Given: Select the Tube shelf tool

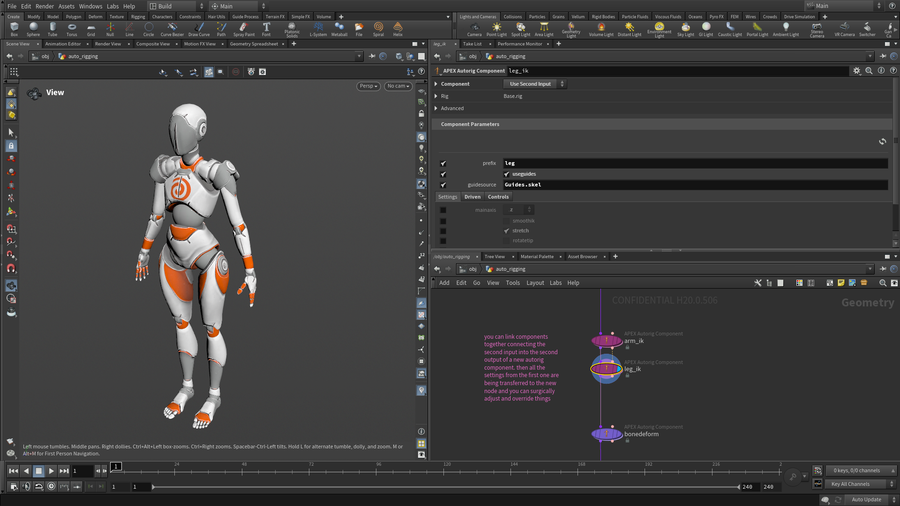Looking at the screenshot, I should click(x=53, y=29).
